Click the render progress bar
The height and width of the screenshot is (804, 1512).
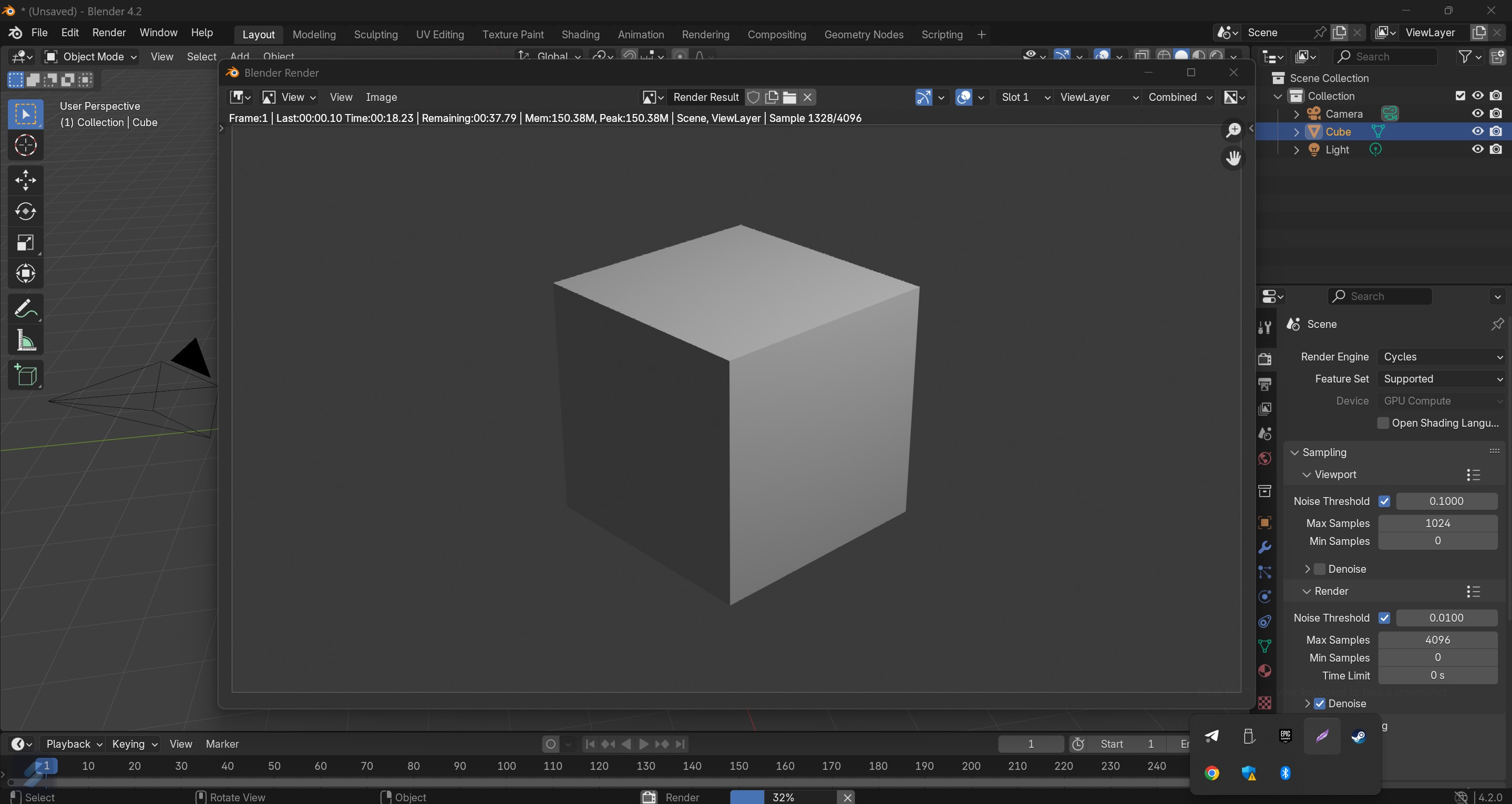(783, 797)
